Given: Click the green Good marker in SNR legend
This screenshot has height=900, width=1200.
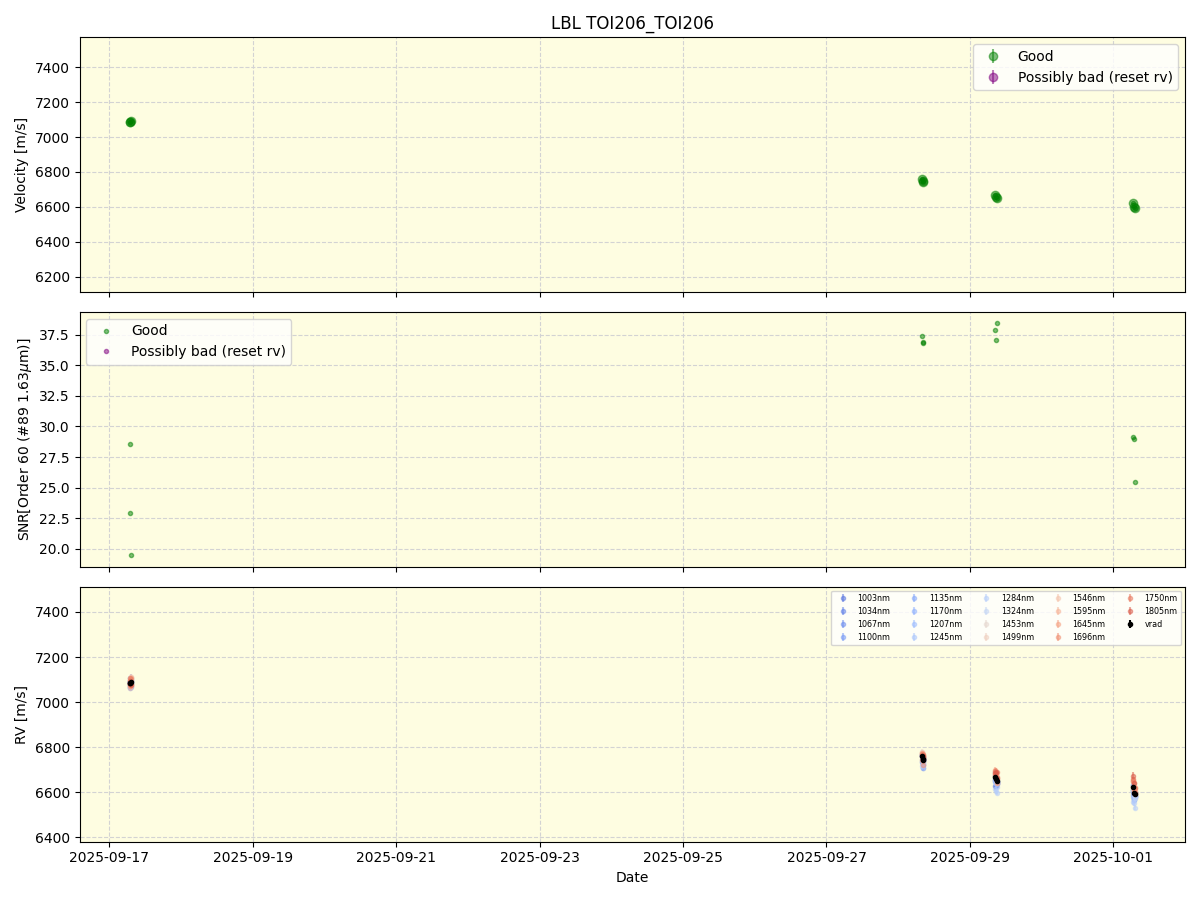Looking at the screenshot, I should (x=107, y=331).
